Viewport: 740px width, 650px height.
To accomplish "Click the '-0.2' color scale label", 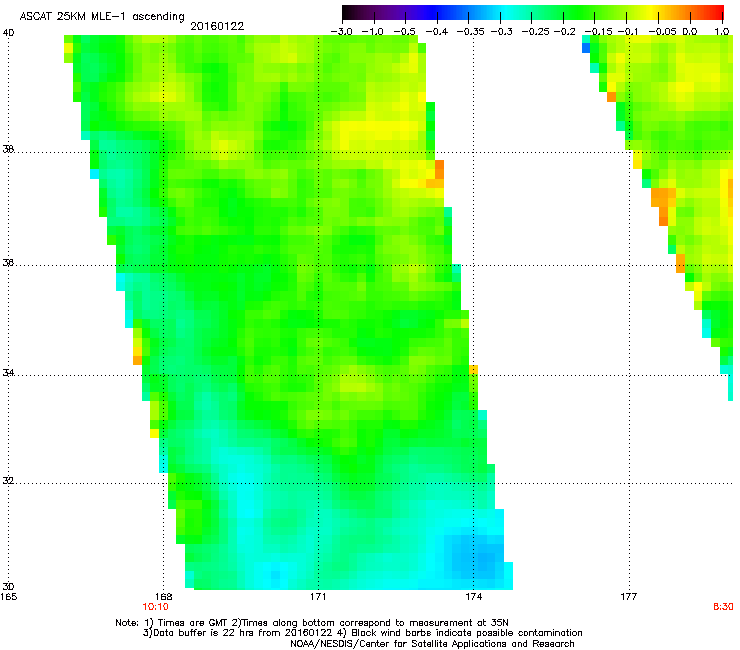I will click(x=564, y=32).
